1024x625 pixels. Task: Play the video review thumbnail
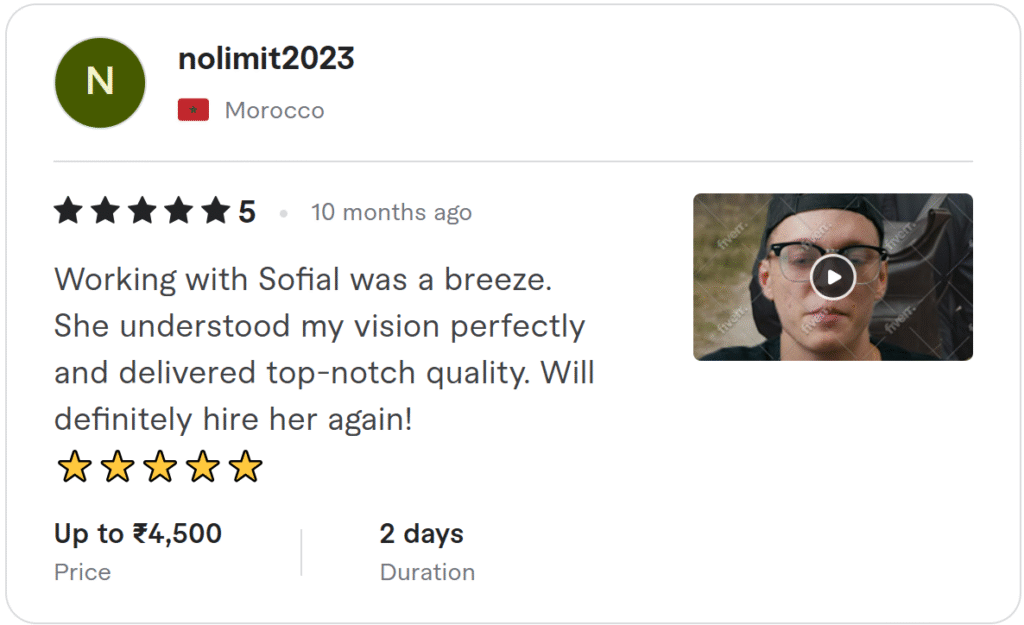click(x=832, y=276)
